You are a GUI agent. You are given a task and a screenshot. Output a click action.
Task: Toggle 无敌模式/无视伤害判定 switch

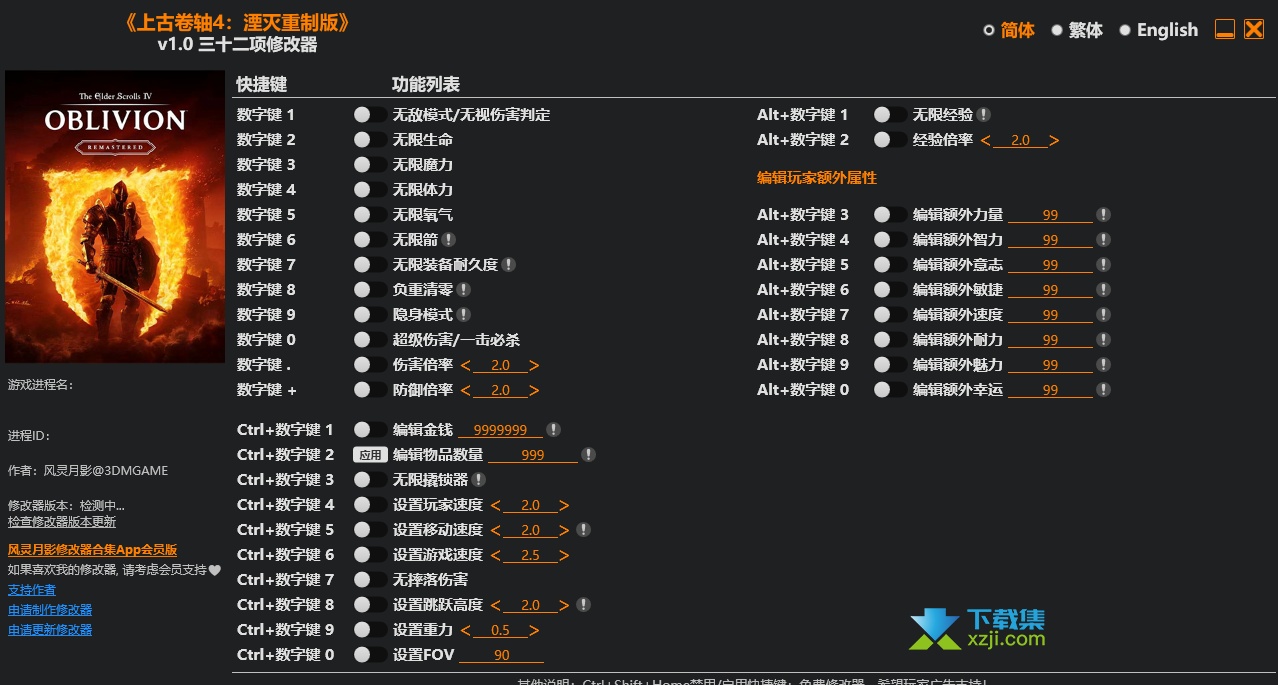pyautogui.click(x=370, y=115)
